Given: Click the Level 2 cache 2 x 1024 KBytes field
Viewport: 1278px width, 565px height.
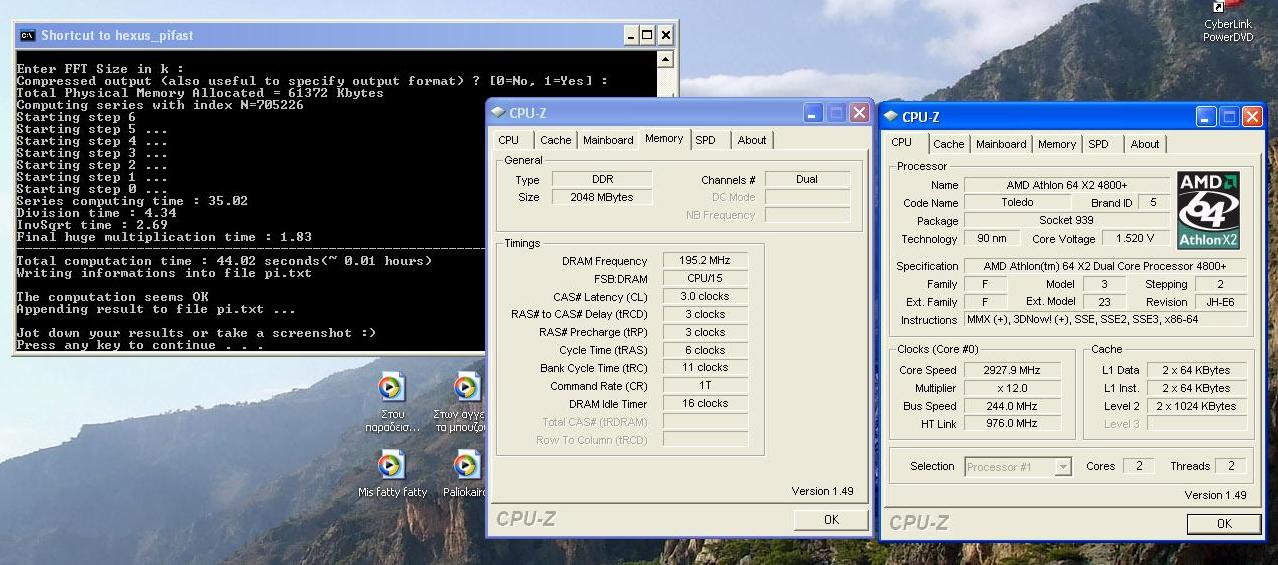Looking at the screenshot, I should coord(1197,406).
